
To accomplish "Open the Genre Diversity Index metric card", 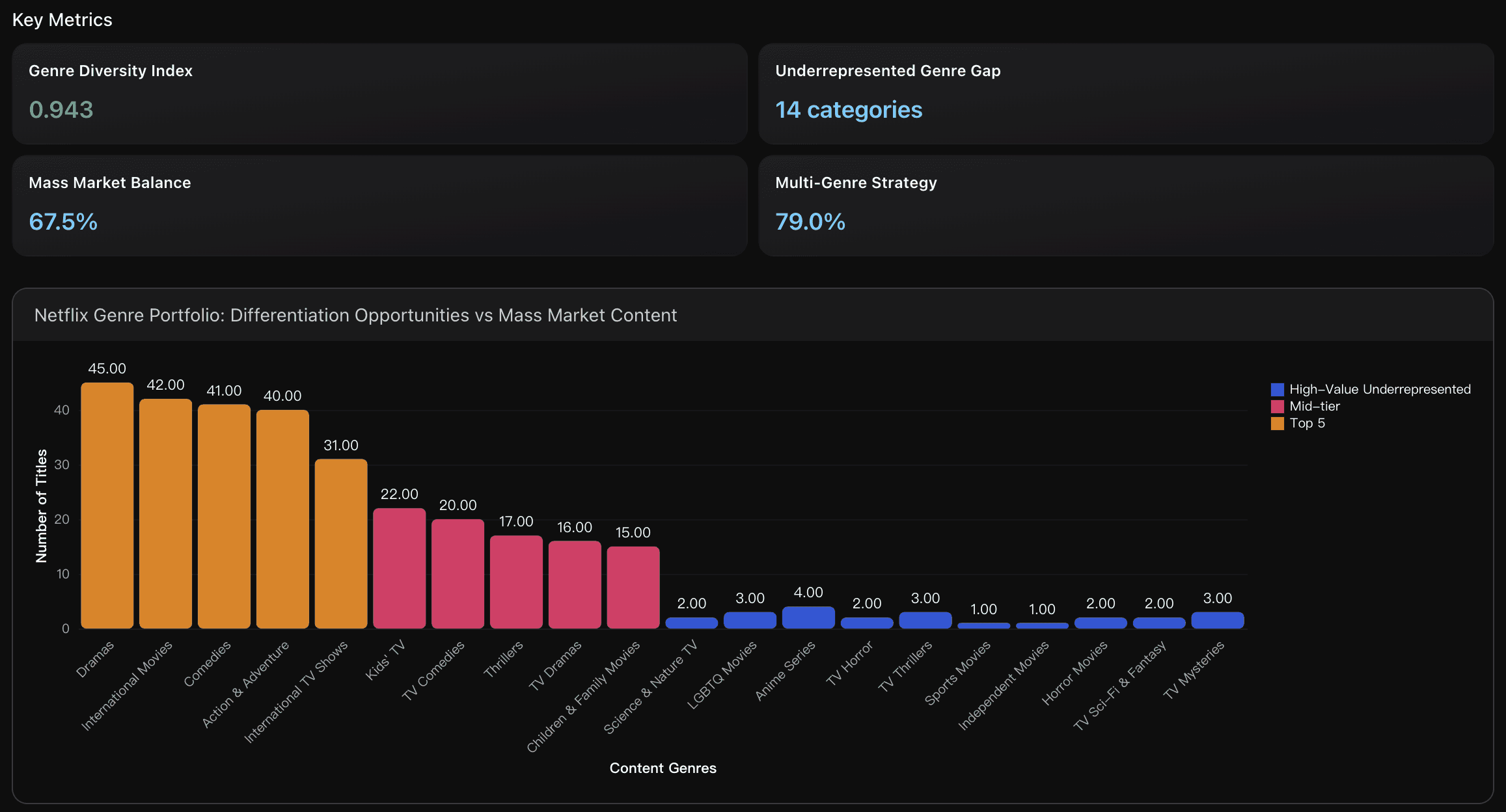I will pyautogui.click(x=379, y=94).
